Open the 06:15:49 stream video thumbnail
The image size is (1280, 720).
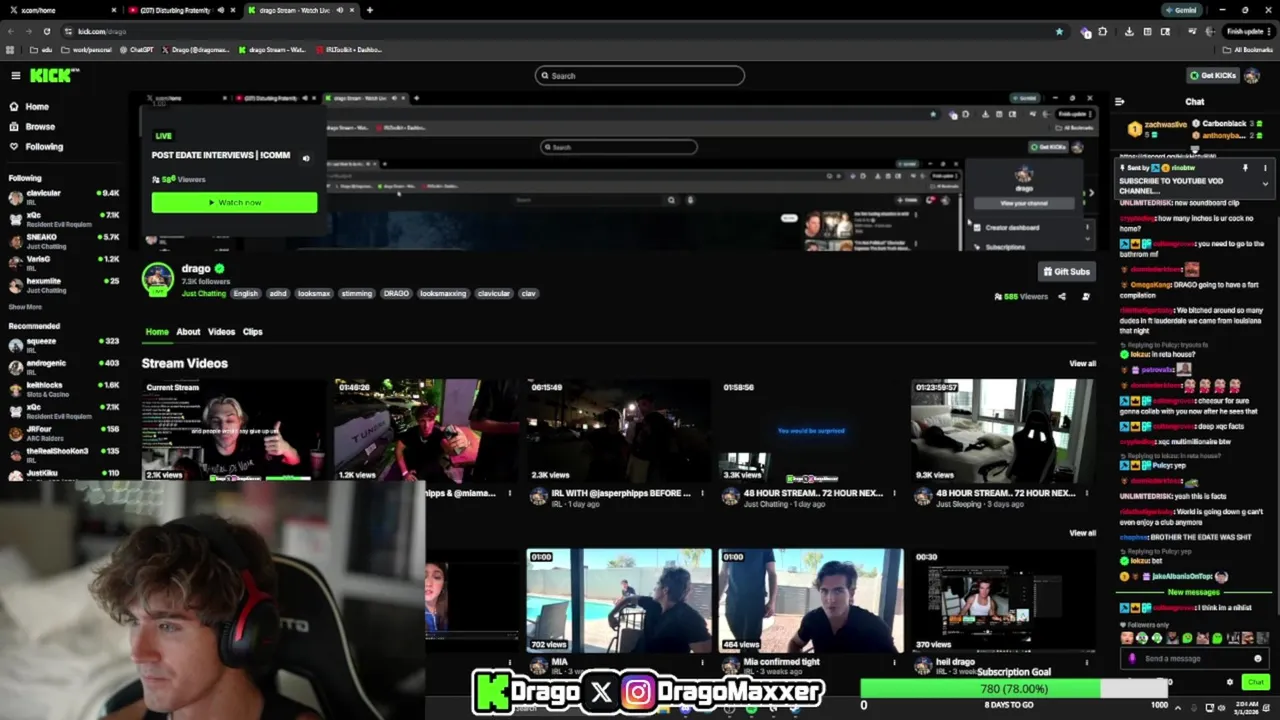click(617, 430)
